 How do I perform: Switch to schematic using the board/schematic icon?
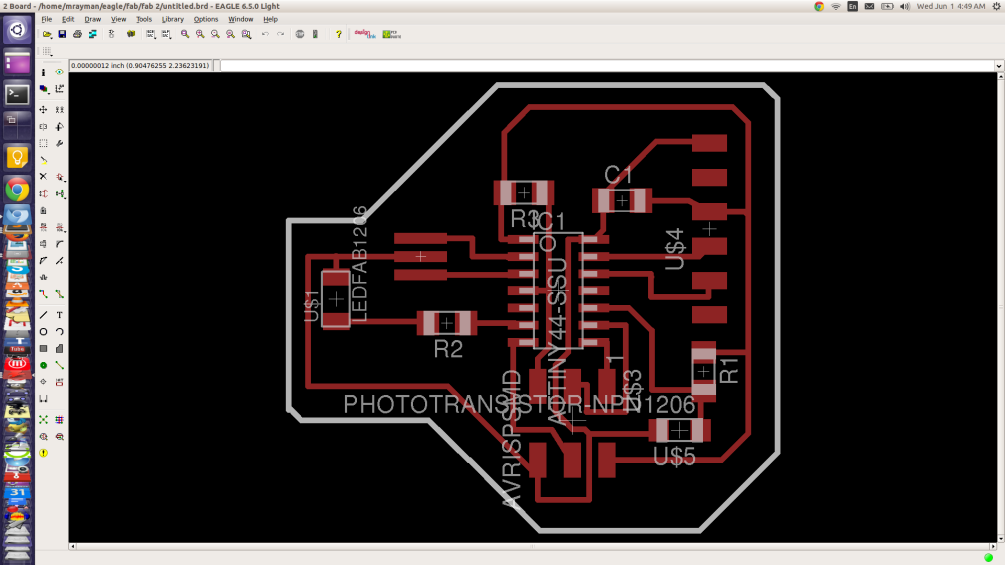tap(112, 34)
